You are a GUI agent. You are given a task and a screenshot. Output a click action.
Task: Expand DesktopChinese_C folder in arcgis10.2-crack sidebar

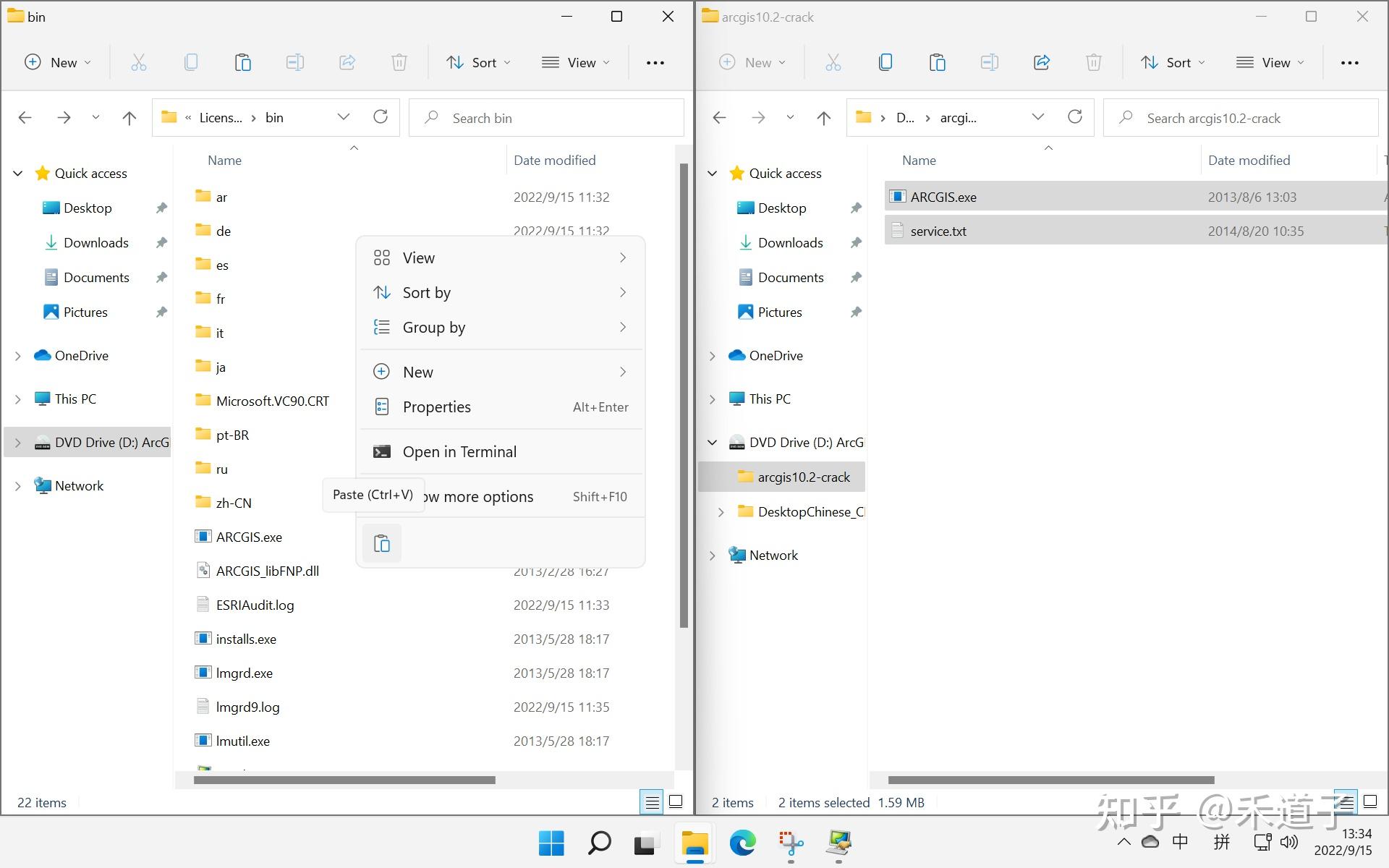[721, 512]
